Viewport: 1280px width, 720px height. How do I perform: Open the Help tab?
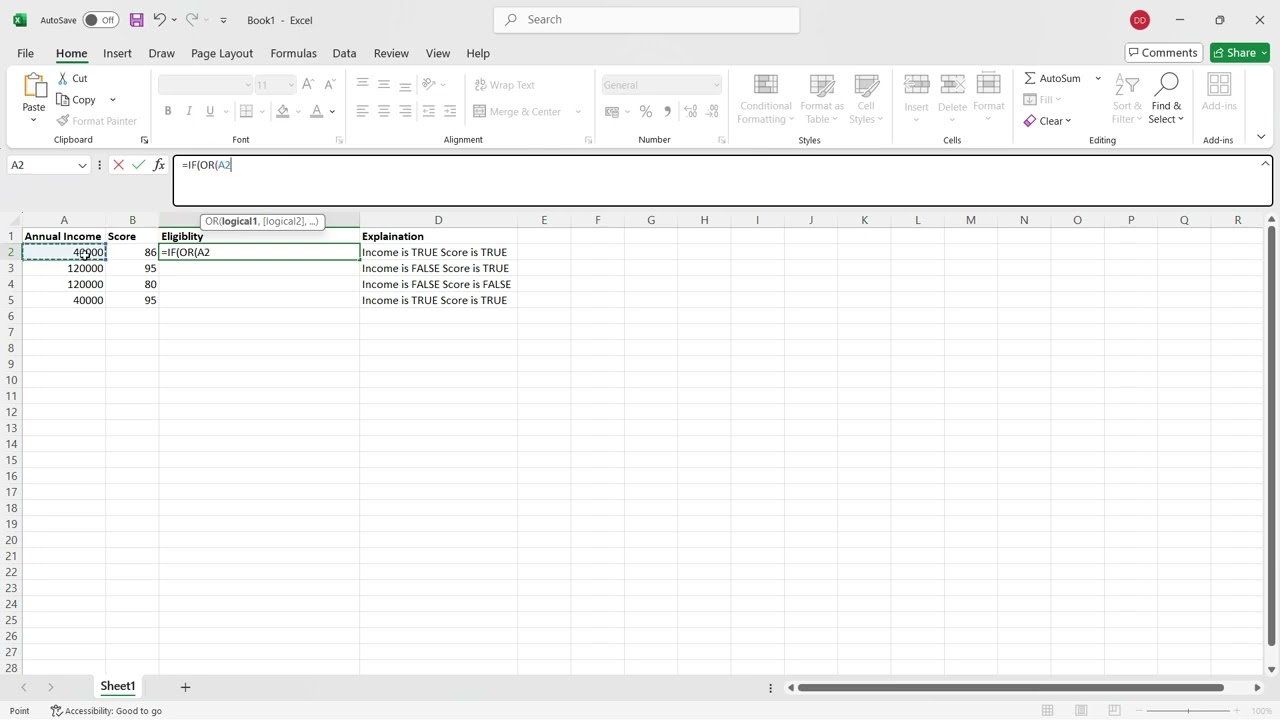click(x=478, y=53)
